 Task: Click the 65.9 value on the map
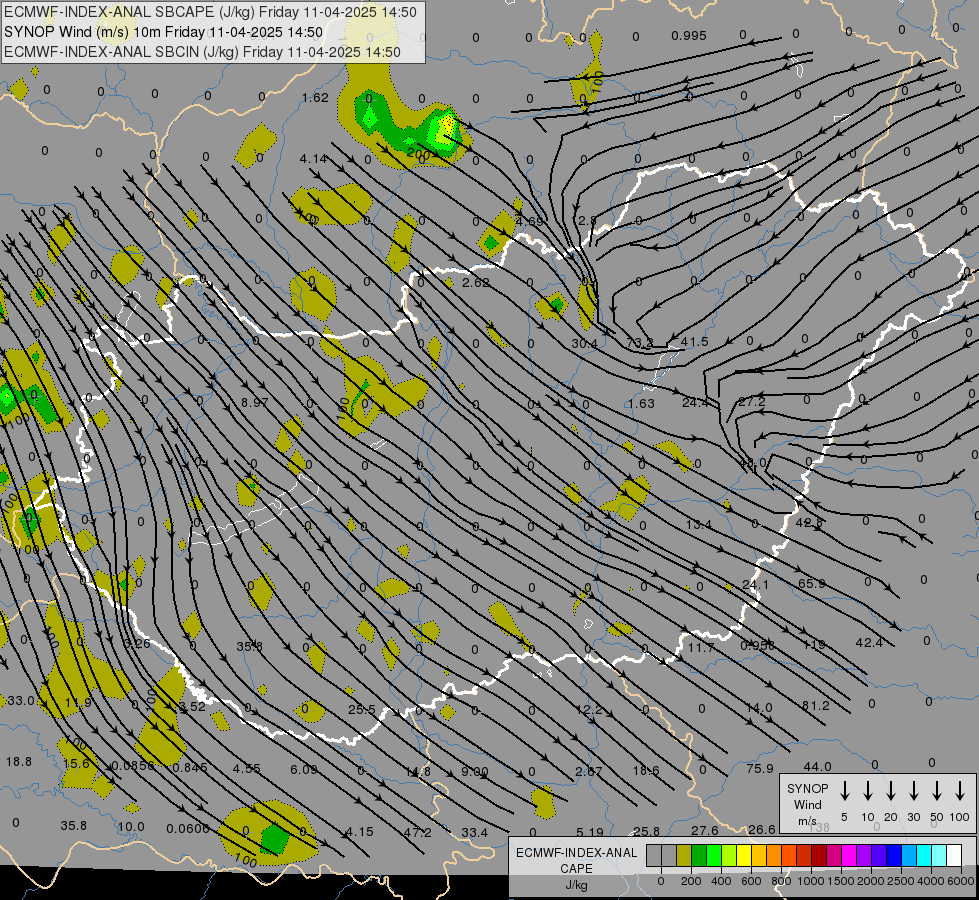pos(812,583)
